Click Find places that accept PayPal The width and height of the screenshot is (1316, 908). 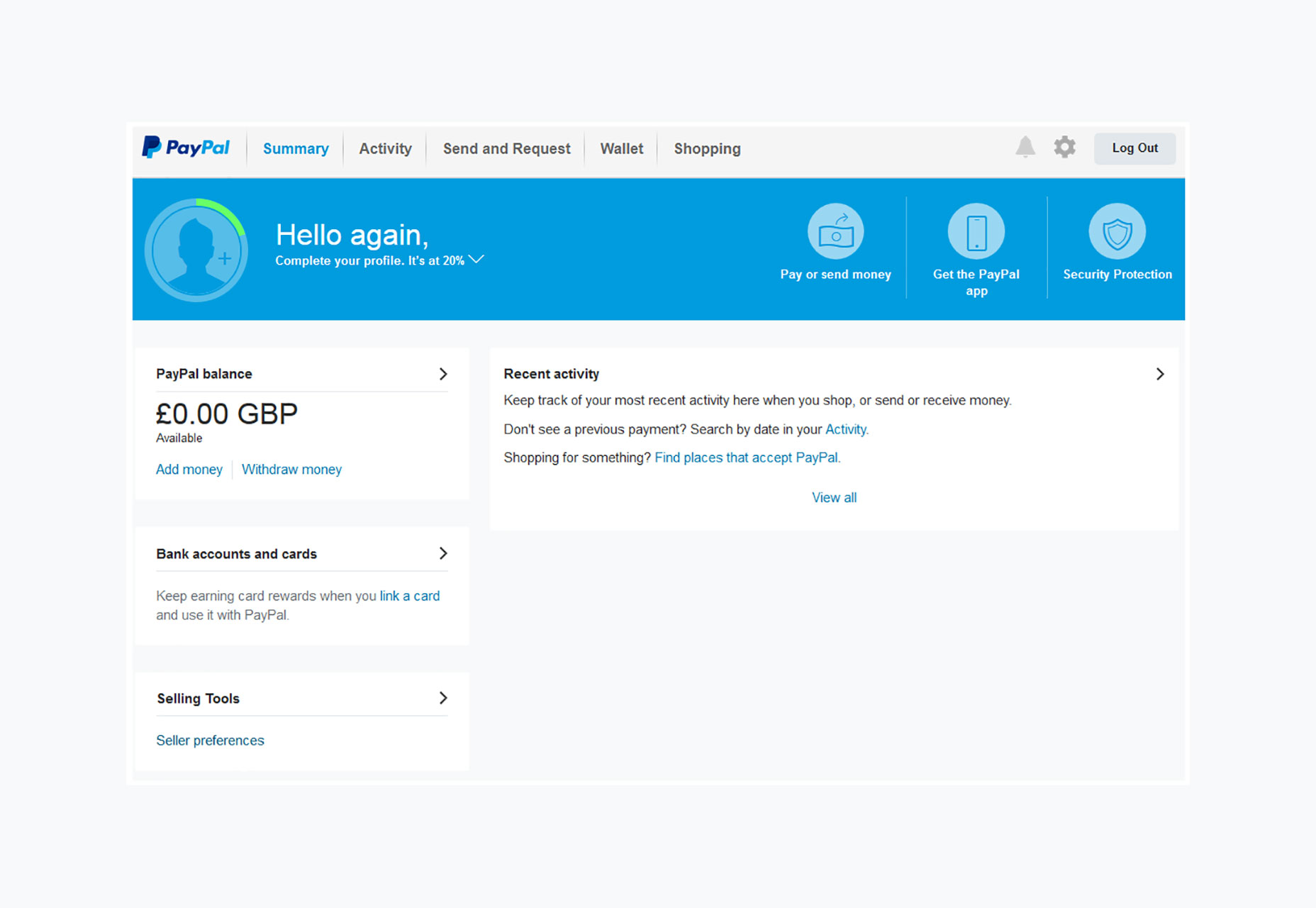click(x=746, y=458)
